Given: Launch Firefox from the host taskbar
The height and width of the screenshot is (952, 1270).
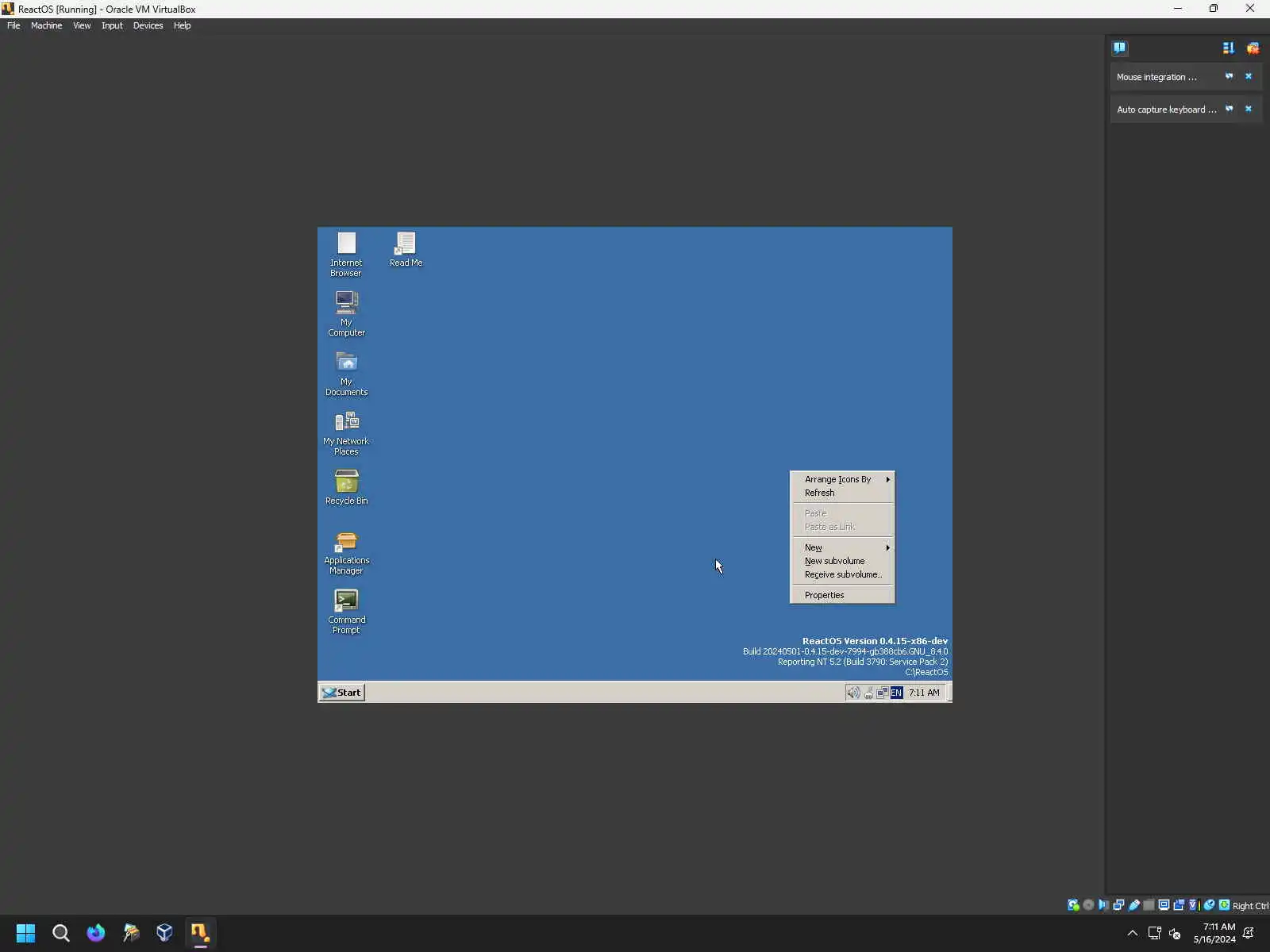Looking at the screenshot, I should click(95, 933).
